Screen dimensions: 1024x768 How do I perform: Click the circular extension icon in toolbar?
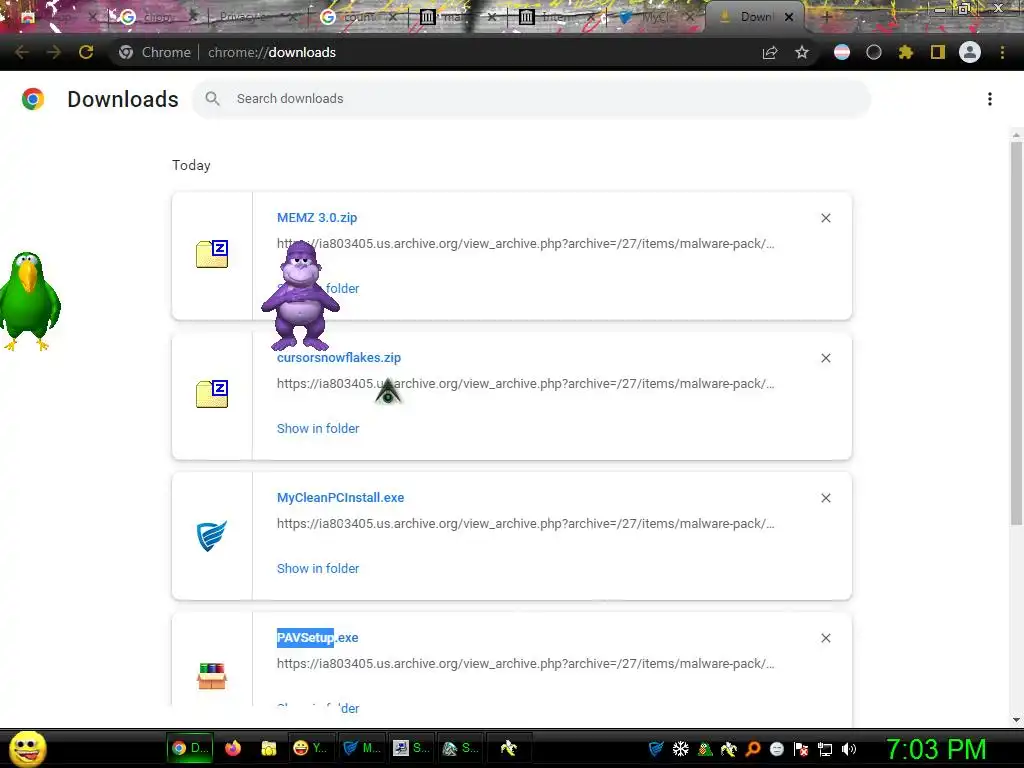[x=874, y=52]
